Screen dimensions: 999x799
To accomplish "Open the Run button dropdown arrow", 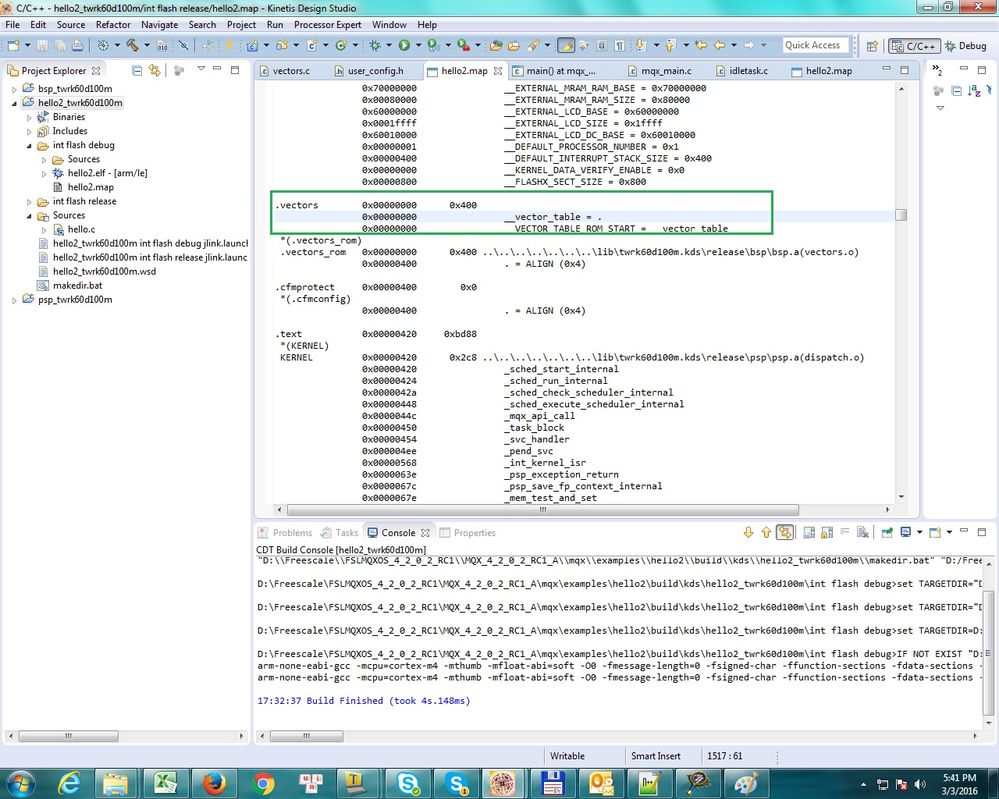I will (x=418, y=45).
